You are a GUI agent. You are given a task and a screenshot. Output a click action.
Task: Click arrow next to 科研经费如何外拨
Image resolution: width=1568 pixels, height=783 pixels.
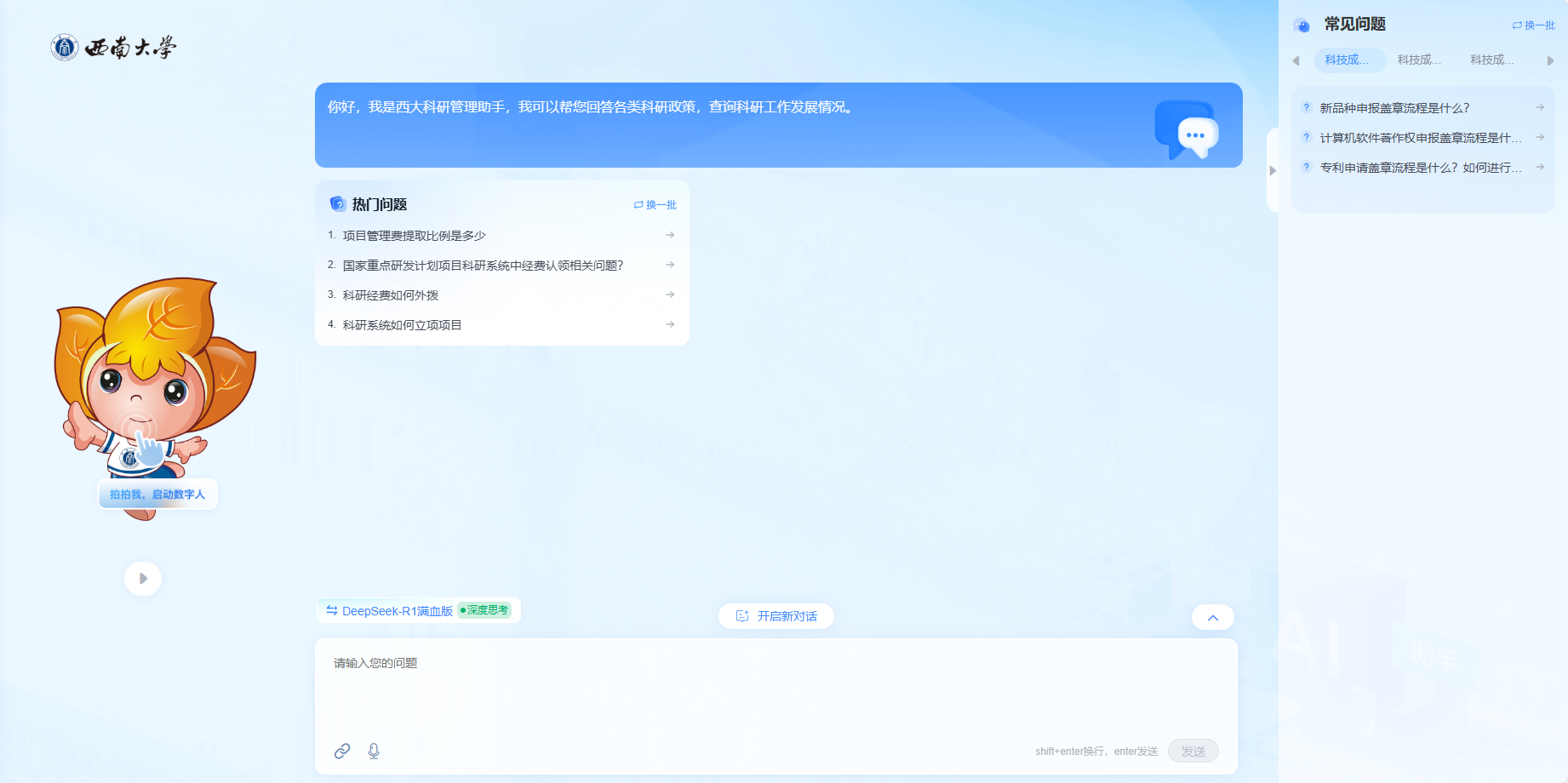[670, 294]
